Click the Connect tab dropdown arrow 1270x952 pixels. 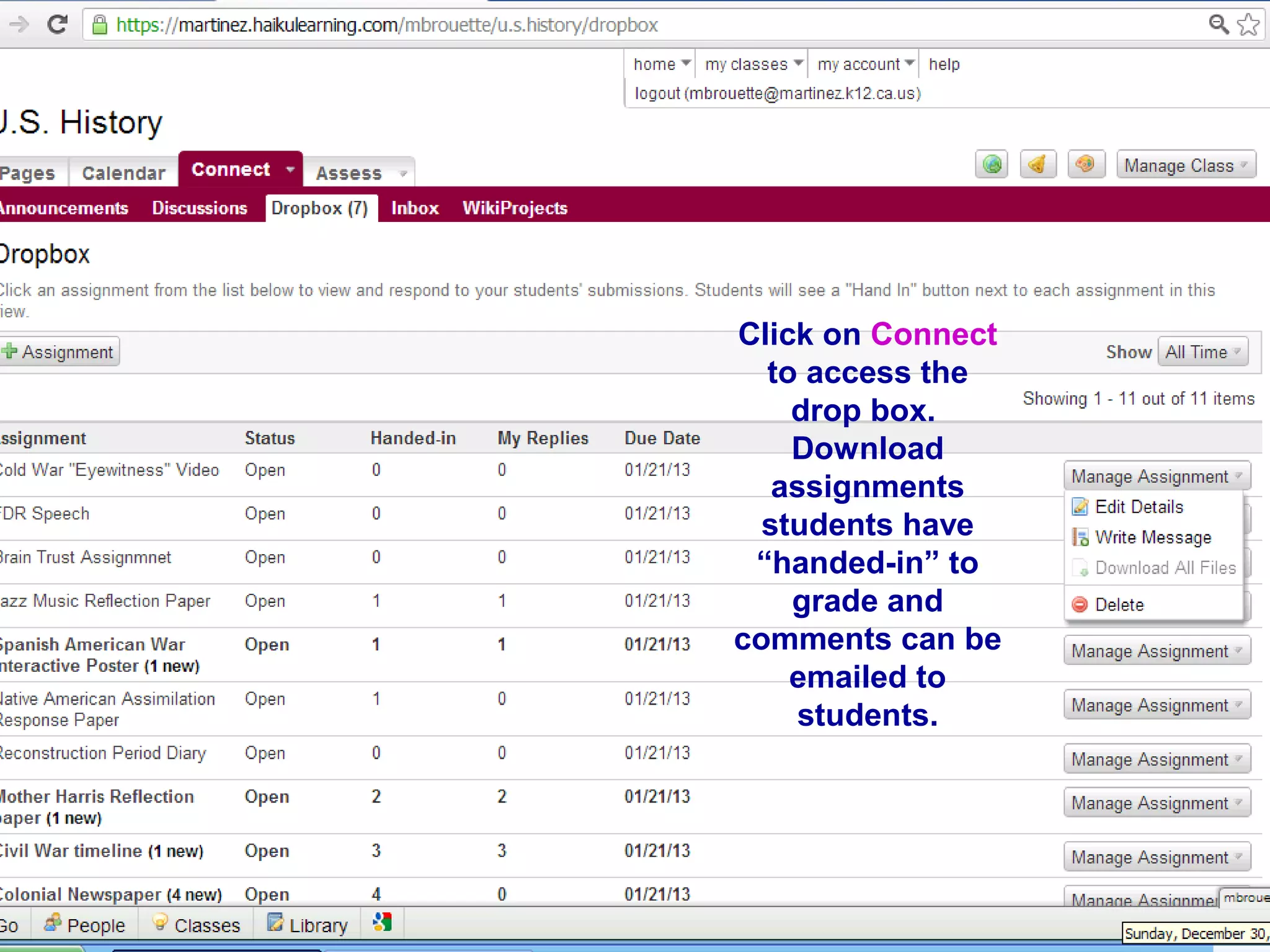click(290, 169)
